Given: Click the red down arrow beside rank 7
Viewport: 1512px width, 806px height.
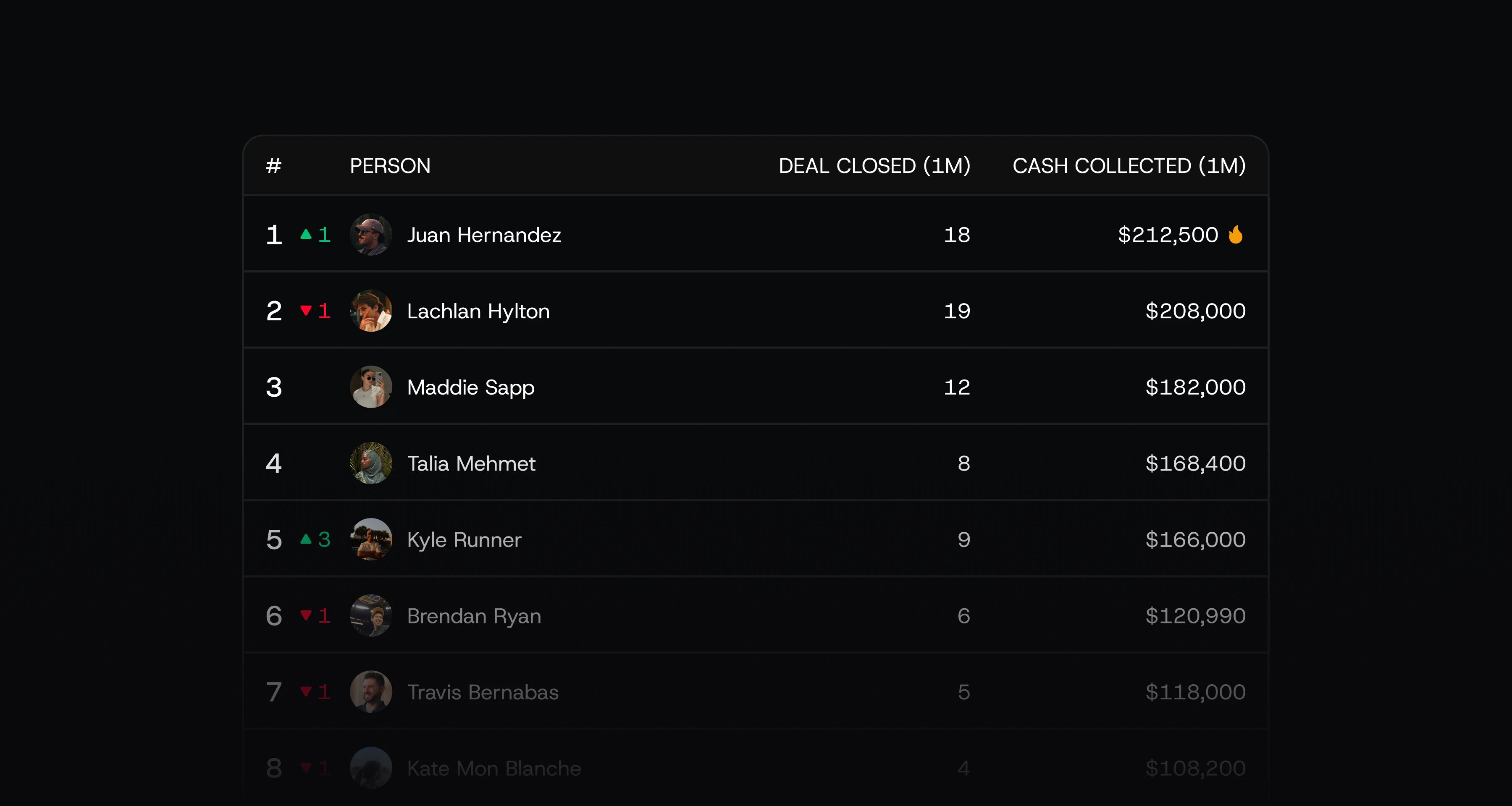Looking at the screenshot, I should (306, 691).
